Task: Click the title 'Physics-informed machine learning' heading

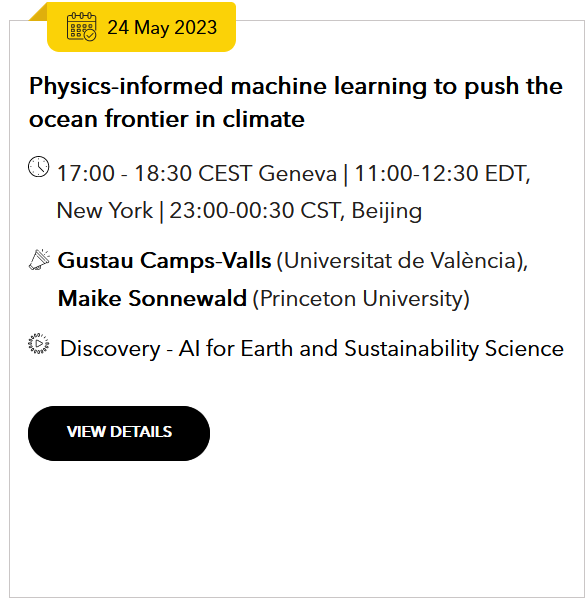Action: click(x=296, y=102)
